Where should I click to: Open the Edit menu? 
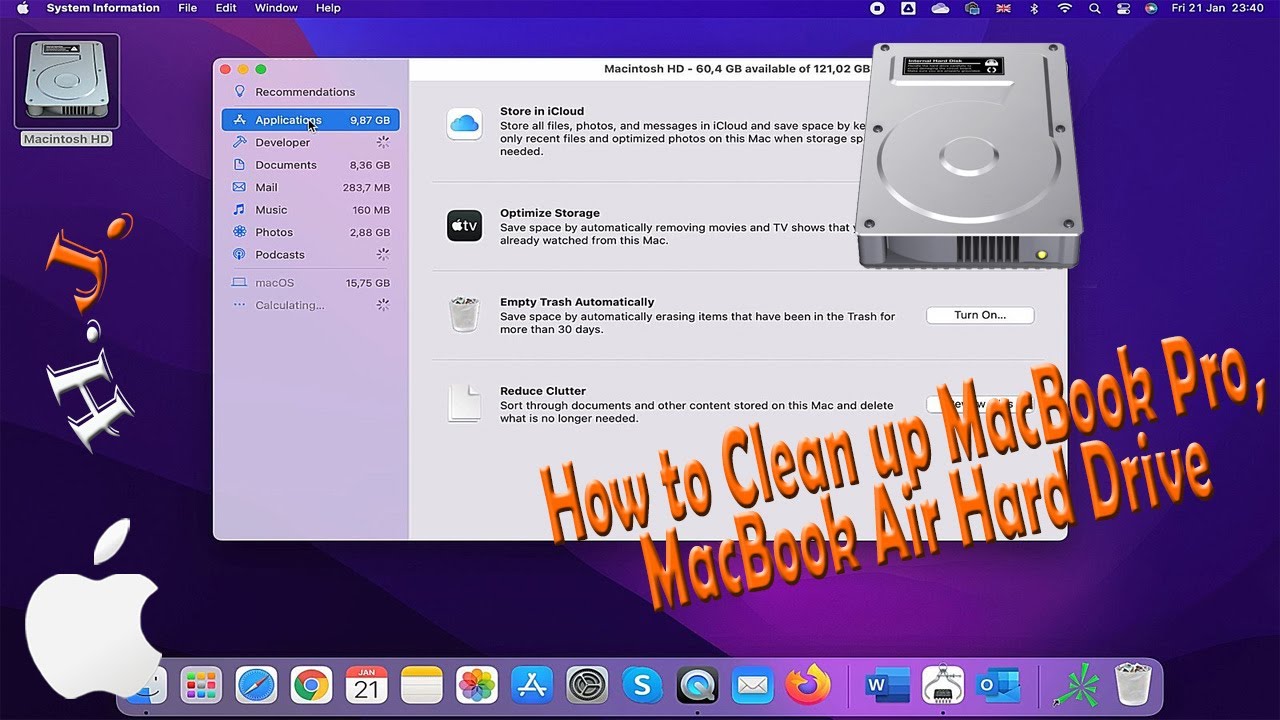pos(226,8)
